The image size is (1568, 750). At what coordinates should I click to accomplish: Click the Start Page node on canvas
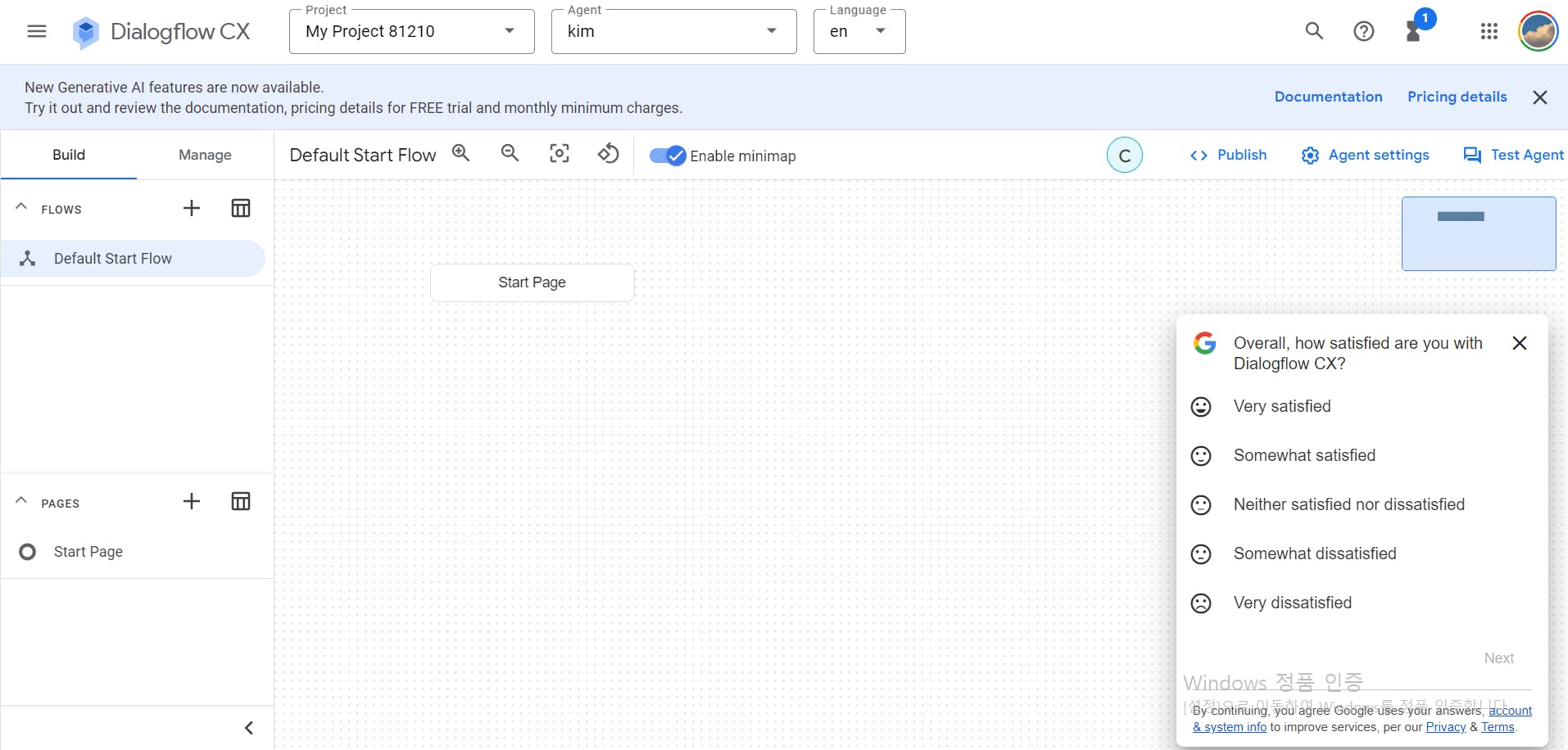pyautogui.click(x=532, y=282)
